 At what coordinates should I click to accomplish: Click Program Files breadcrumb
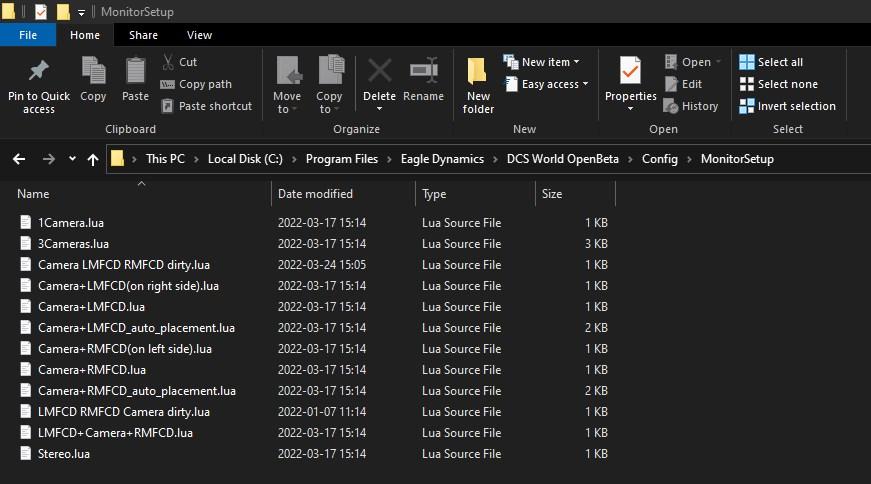[x=342, y=159]
